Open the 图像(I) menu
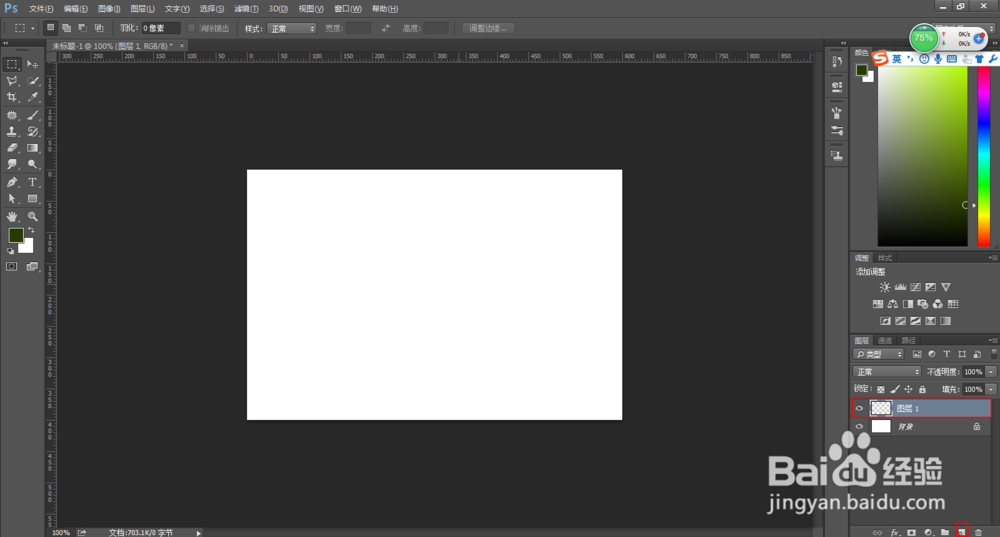Image resolution: width=1000 pixels, height=537 pixels. (x=109, y=9)
